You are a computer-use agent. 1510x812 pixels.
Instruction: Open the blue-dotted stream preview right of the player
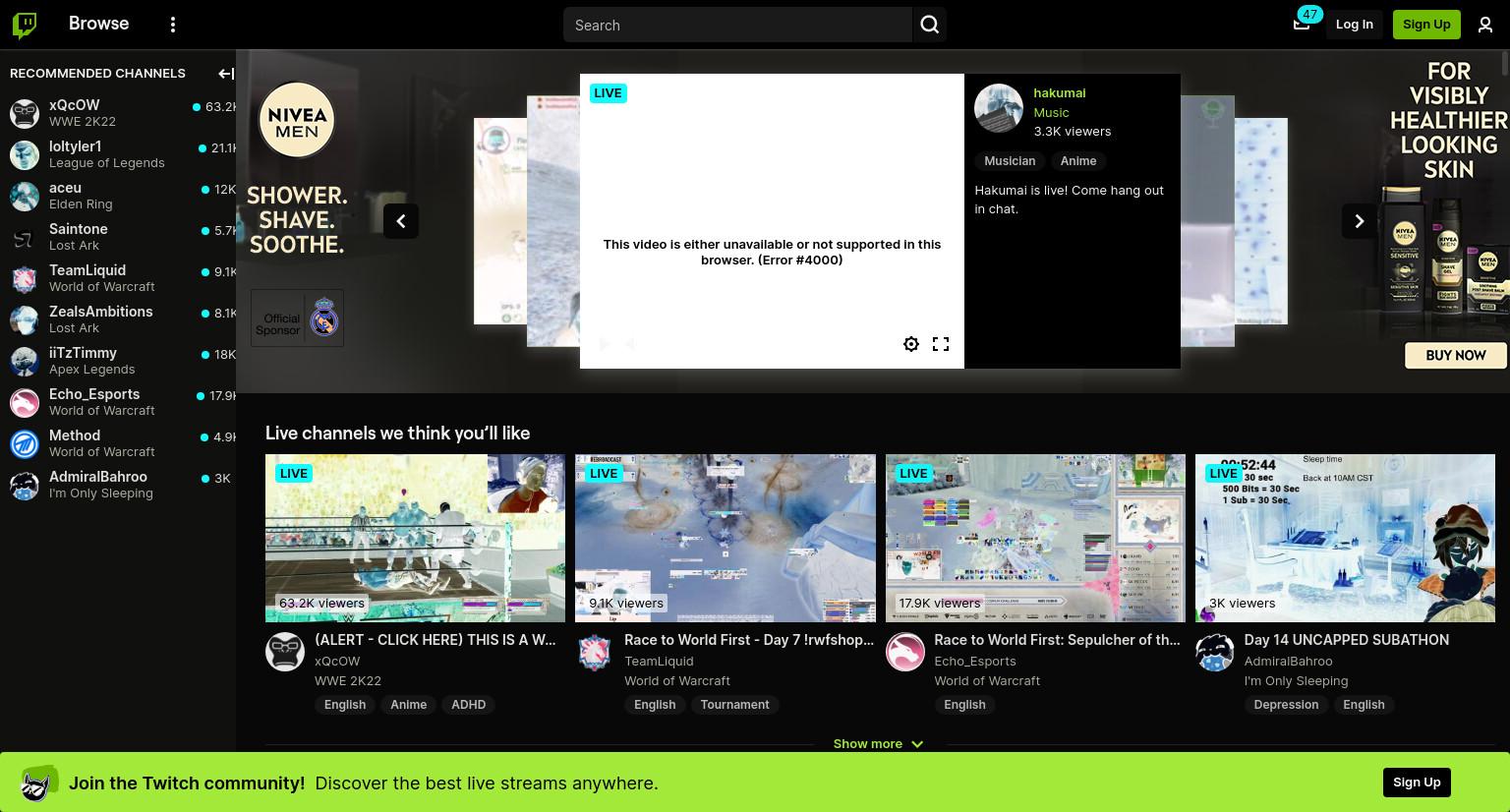tap(1261, 221)
